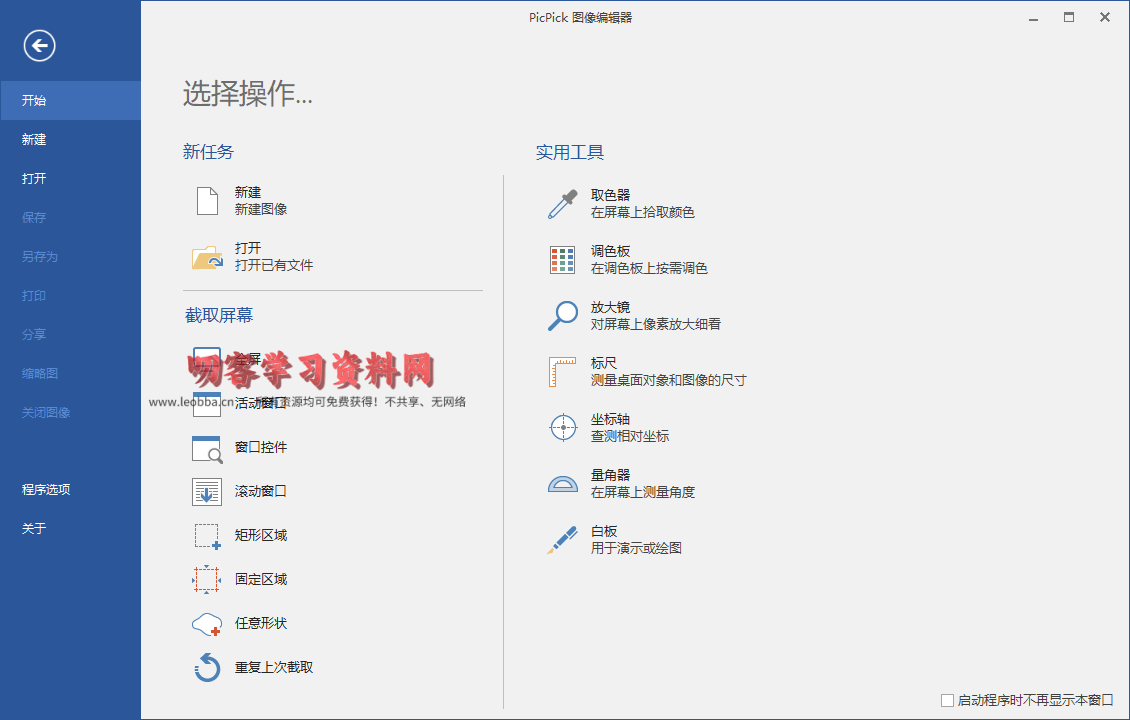
Task: Start the crosshair coordinate axis tool
Action: 563,428
